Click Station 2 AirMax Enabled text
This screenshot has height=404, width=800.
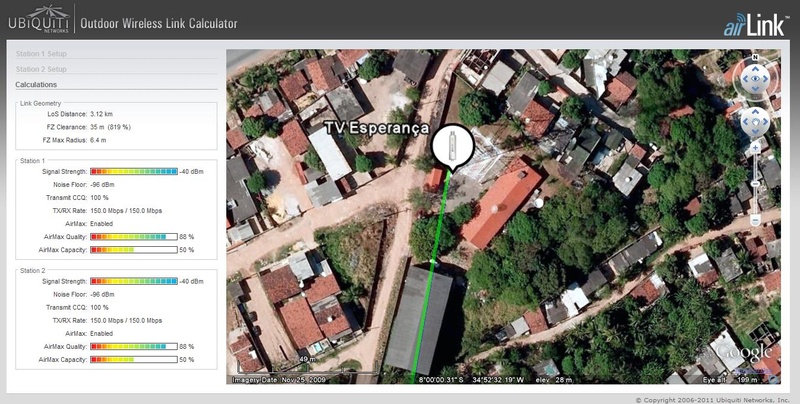[x=102, y=334]
